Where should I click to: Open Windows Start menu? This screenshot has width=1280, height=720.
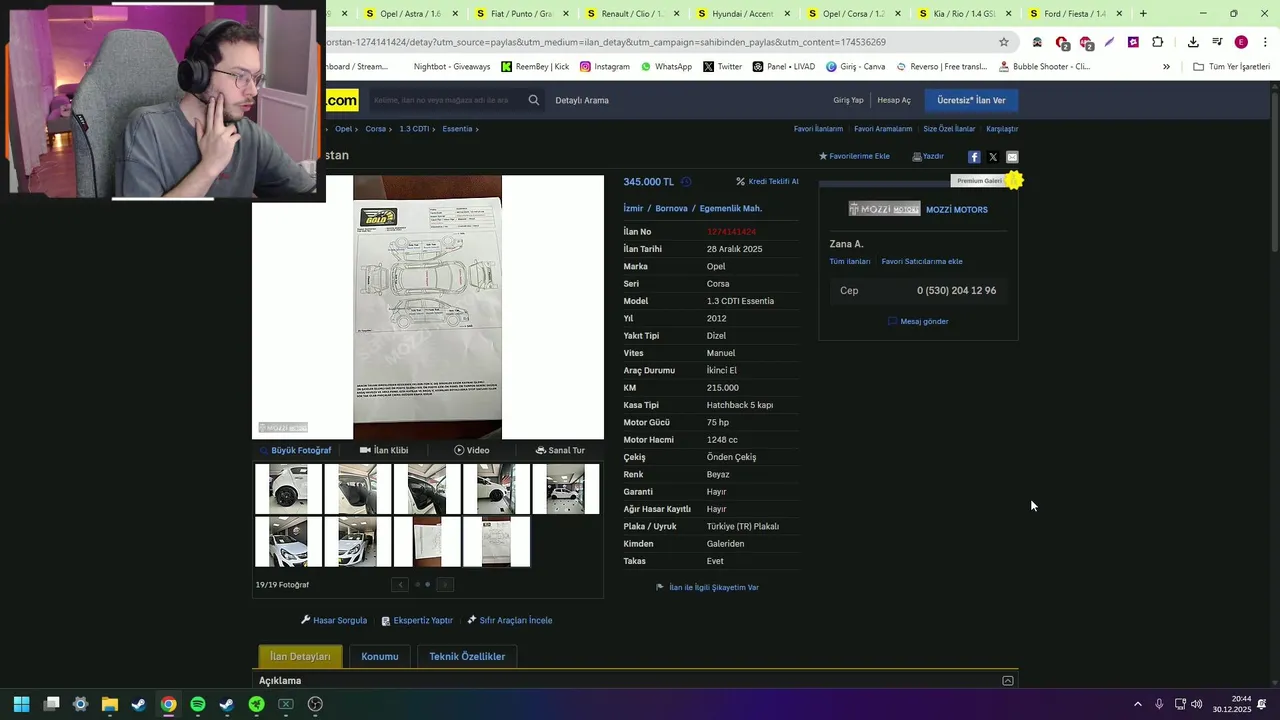pos(21,704)
